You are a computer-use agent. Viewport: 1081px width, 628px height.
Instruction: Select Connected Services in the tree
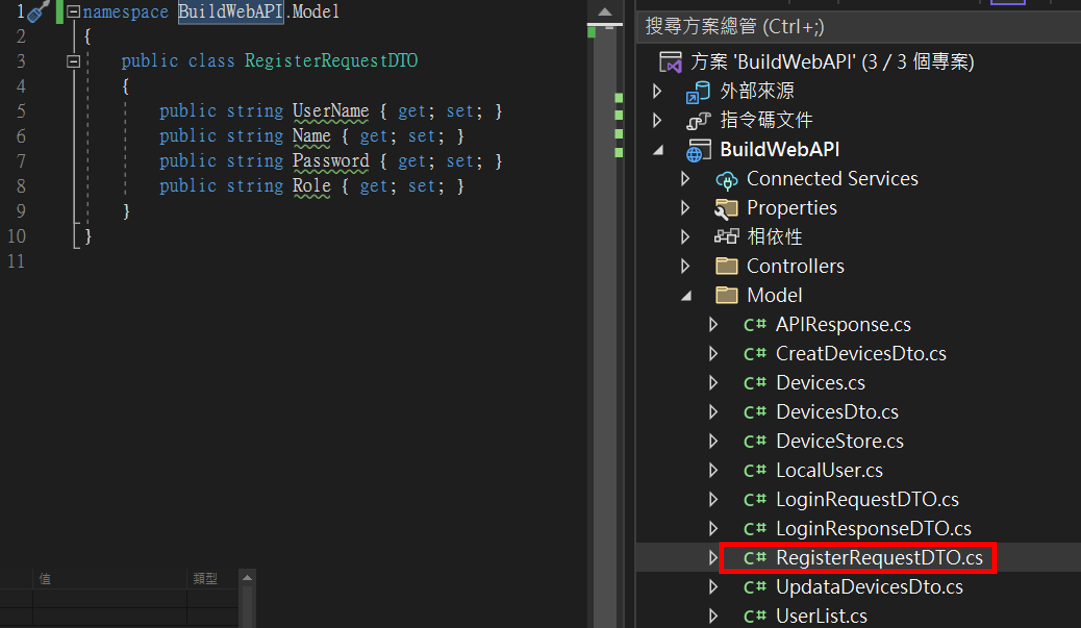[x=832, y=179]
